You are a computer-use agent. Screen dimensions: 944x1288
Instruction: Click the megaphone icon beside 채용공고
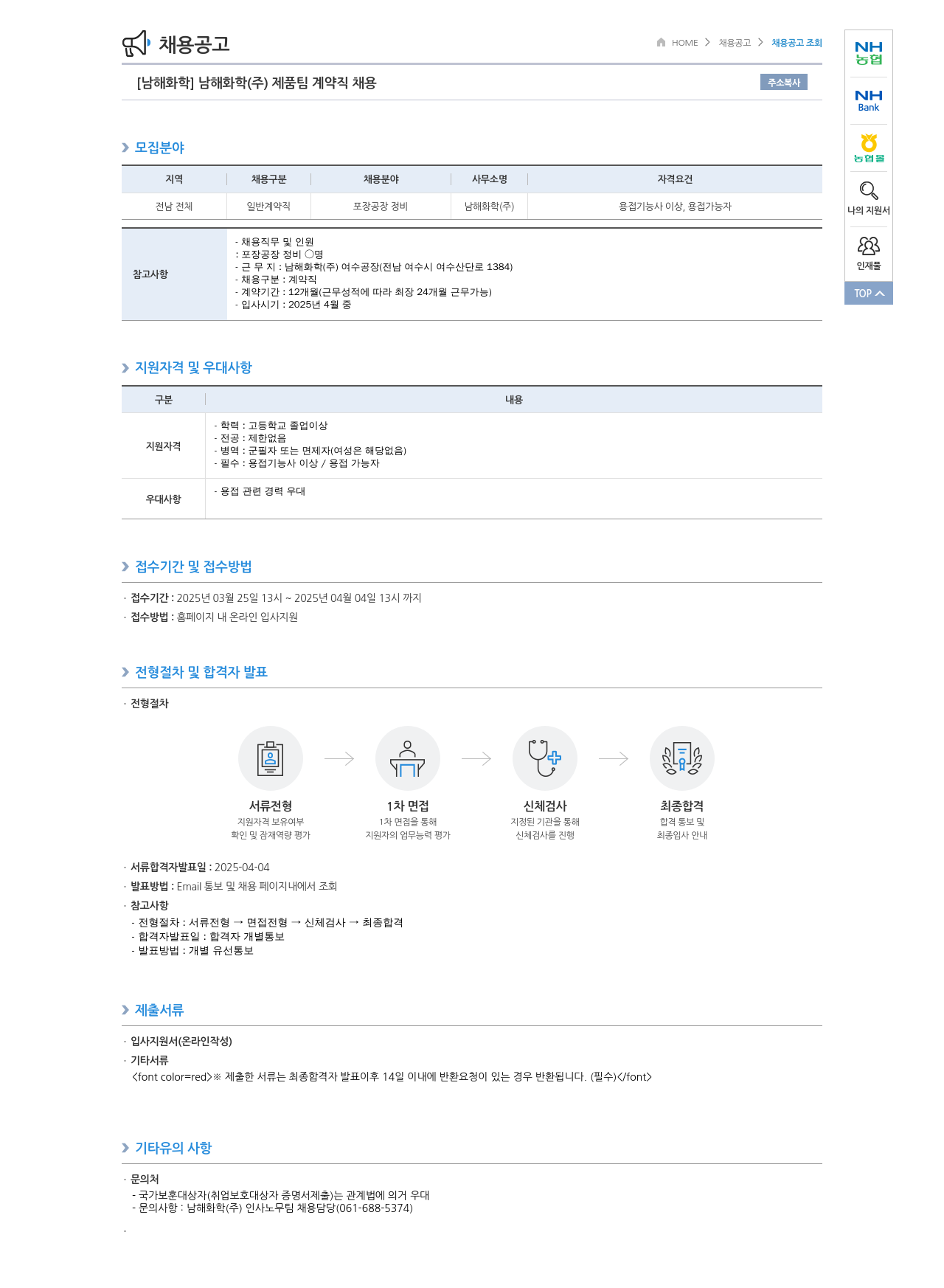click(x=136, y=44)
